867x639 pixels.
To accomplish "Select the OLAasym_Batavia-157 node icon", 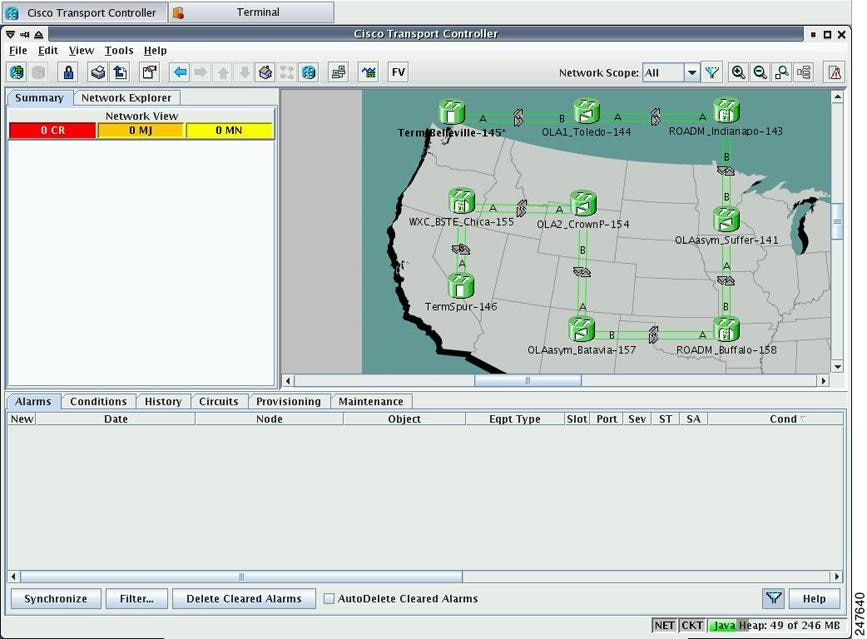I will click(581, 329).
